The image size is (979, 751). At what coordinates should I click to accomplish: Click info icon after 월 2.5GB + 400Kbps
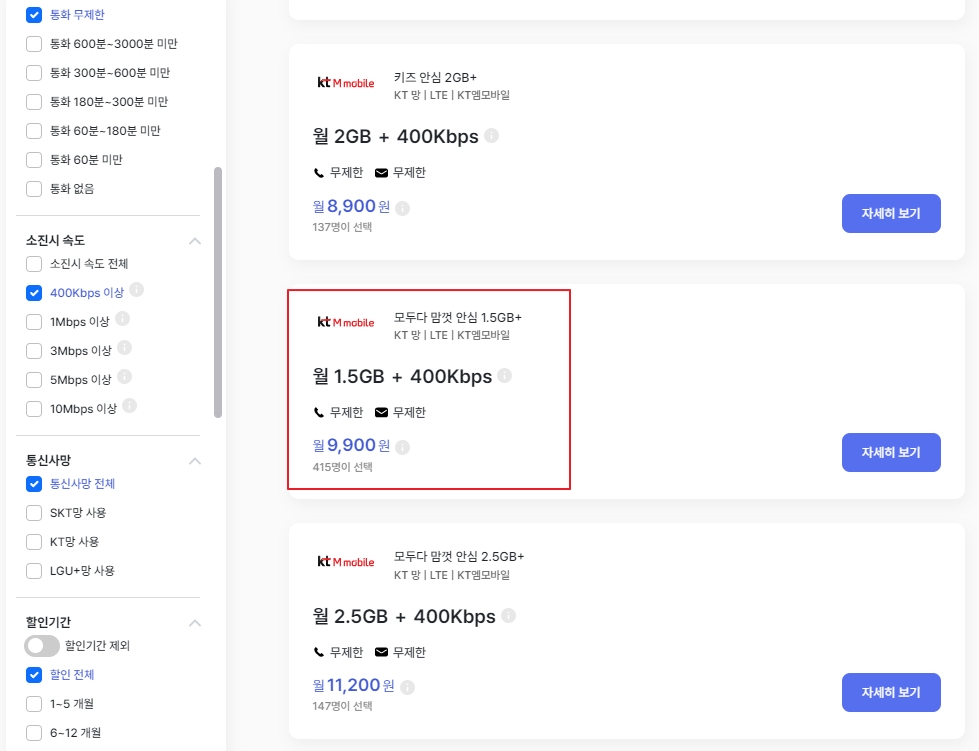coord(509,616)
